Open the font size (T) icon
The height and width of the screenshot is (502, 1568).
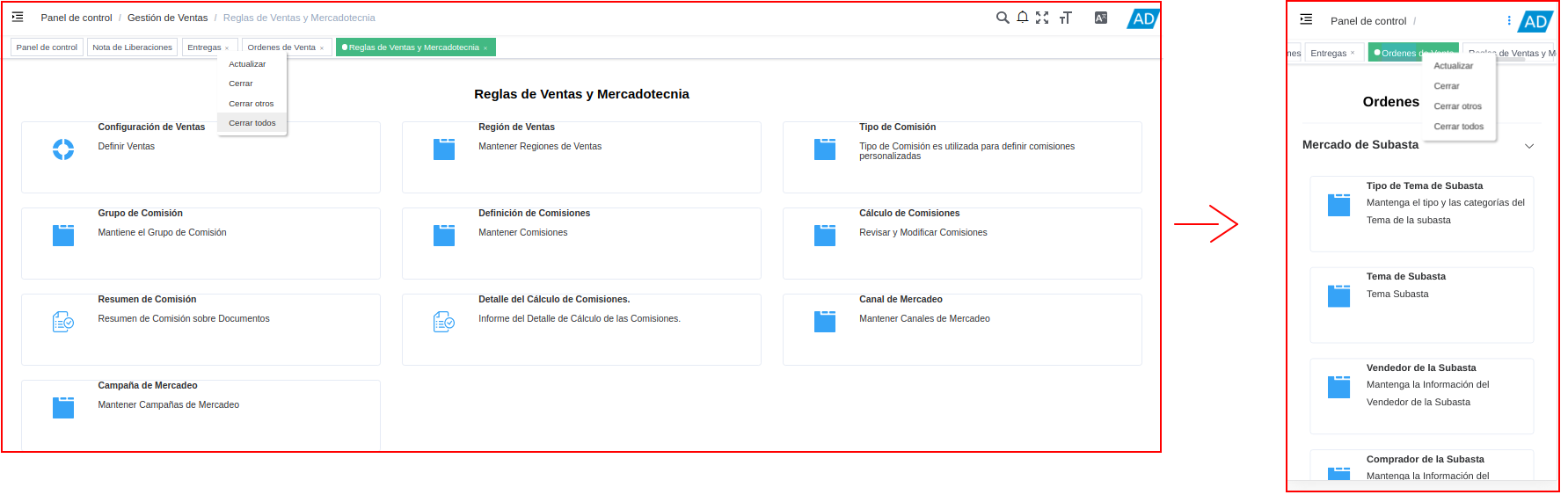click(x=1065, y=18)
